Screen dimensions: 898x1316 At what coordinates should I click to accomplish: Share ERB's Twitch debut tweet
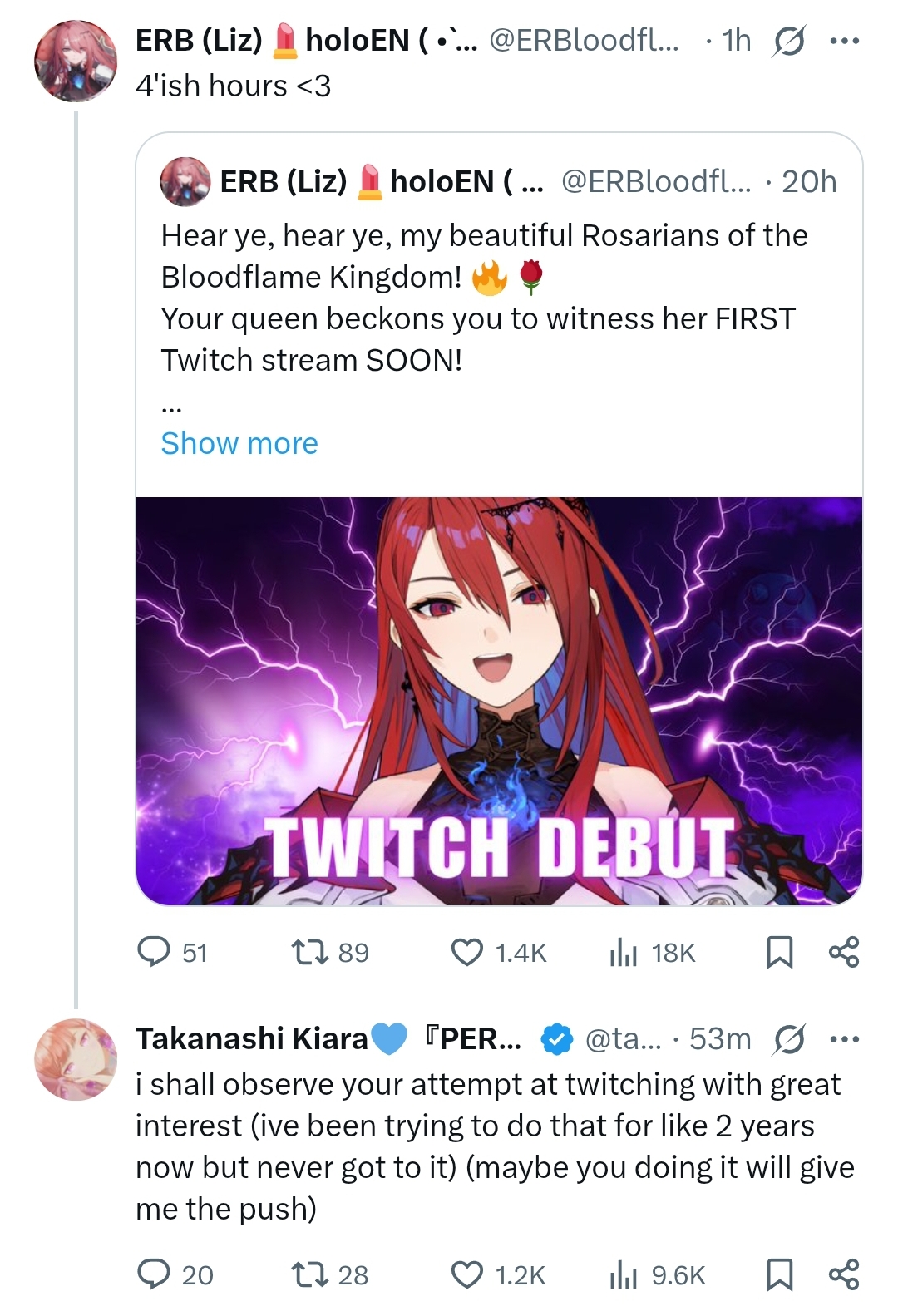tap(844, 952)
